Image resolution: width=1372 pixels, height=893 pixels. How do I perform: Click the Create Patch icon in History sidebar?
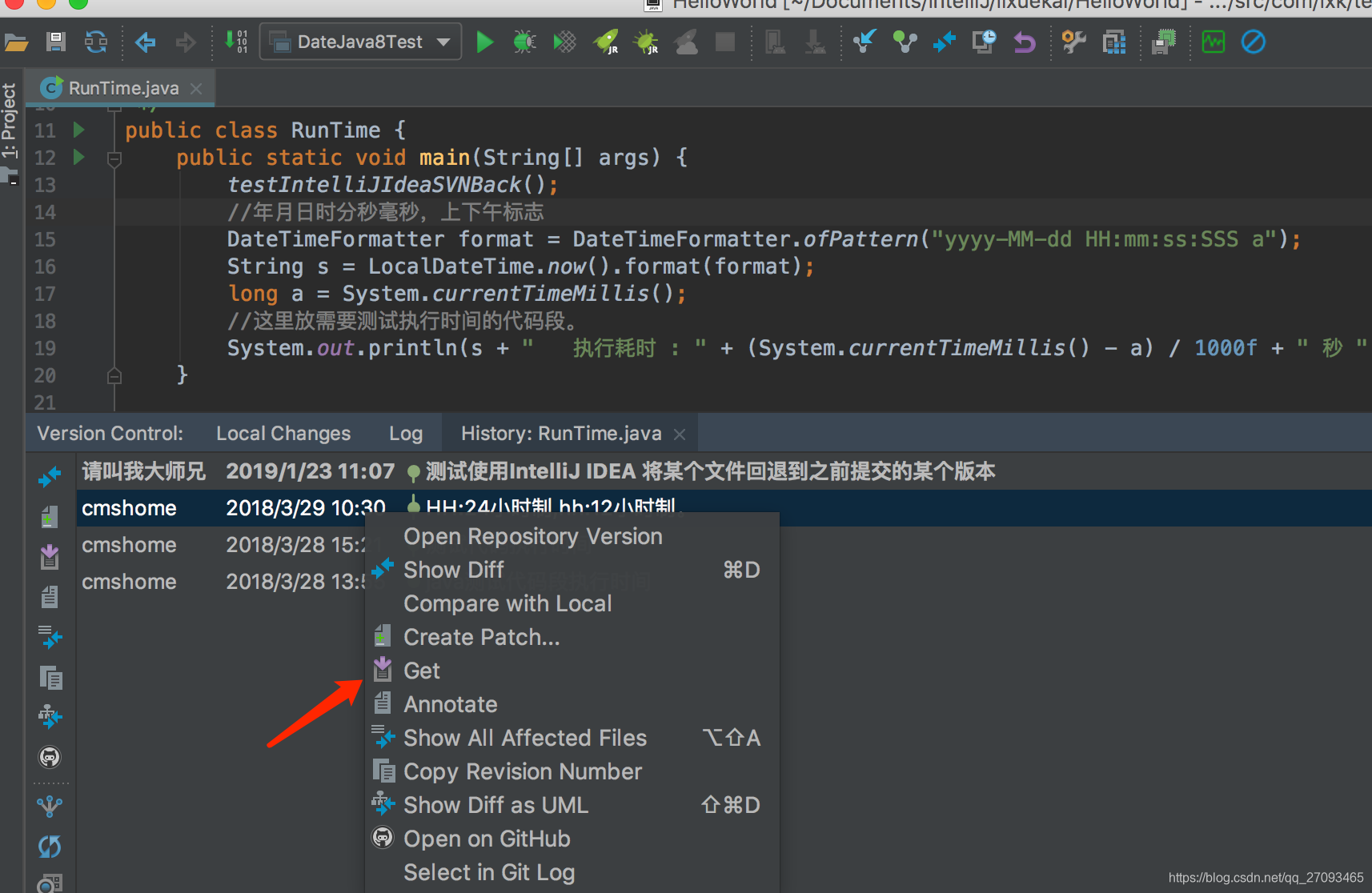[x=50, y=517]
